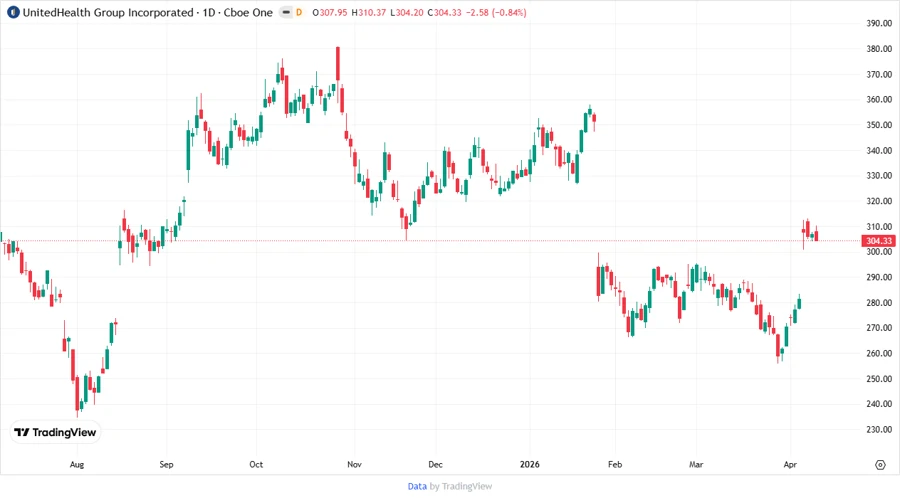Click the Nov label on time axis
The width and height of the screenshot is (900, 498).
pyautogui.click(x=354, y=464)
